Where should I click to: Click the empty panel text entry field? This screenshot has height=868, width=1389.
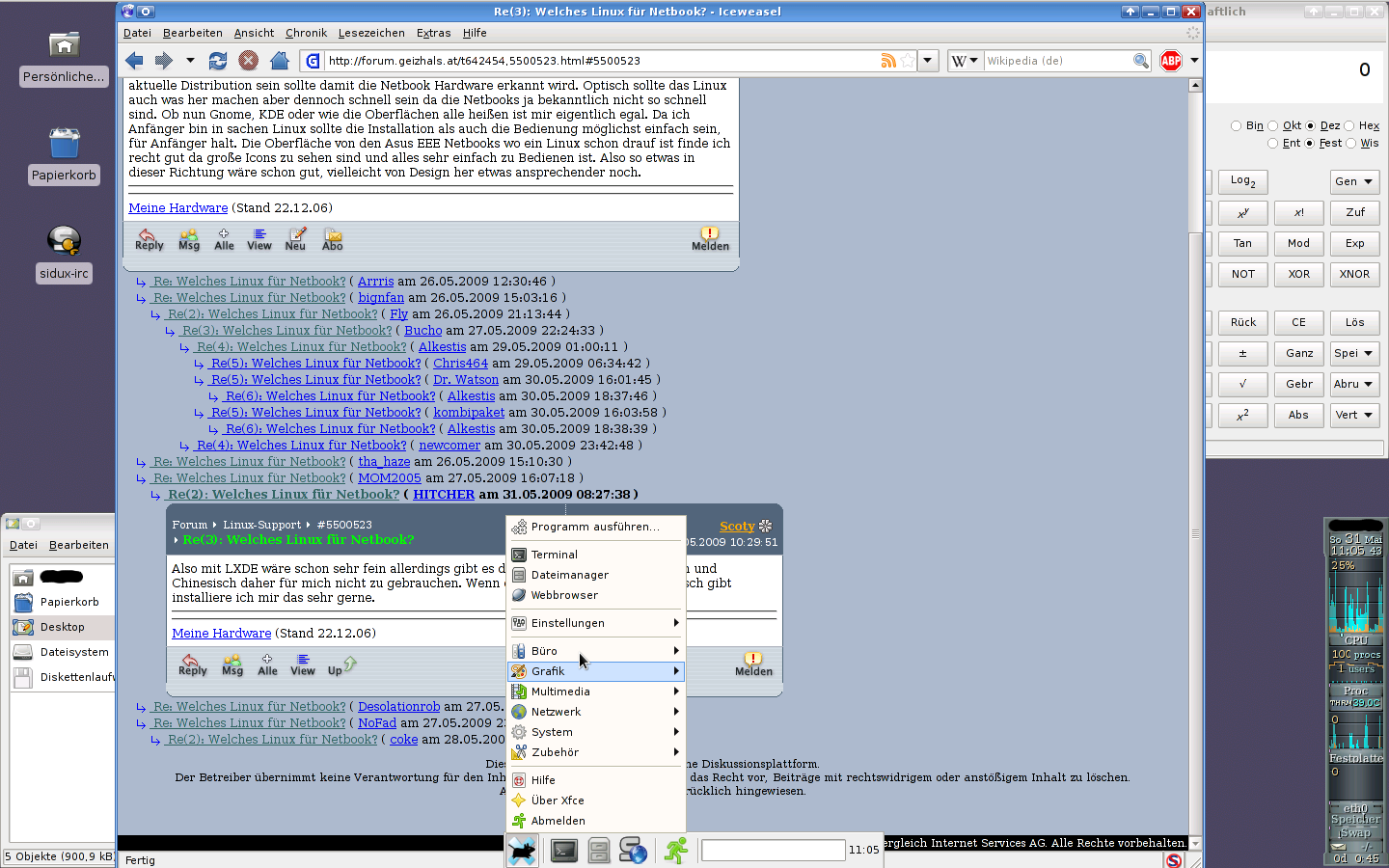774,850
